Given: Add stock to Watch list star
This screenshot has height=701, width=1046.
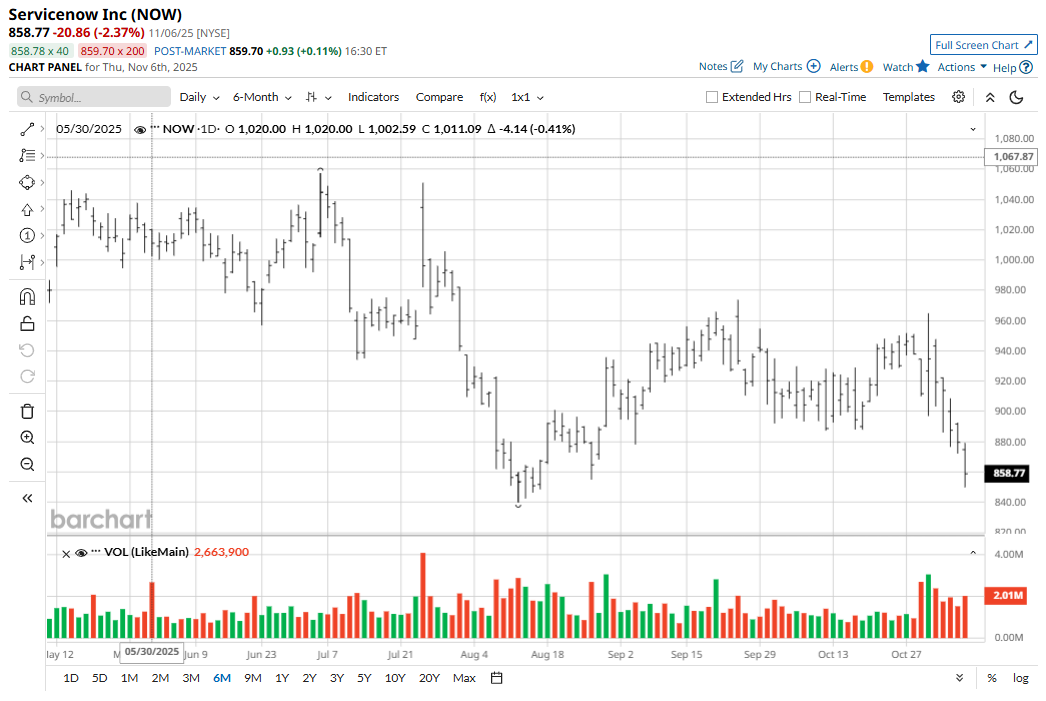Looking at the screenshot, I should (x=923, y=66).
